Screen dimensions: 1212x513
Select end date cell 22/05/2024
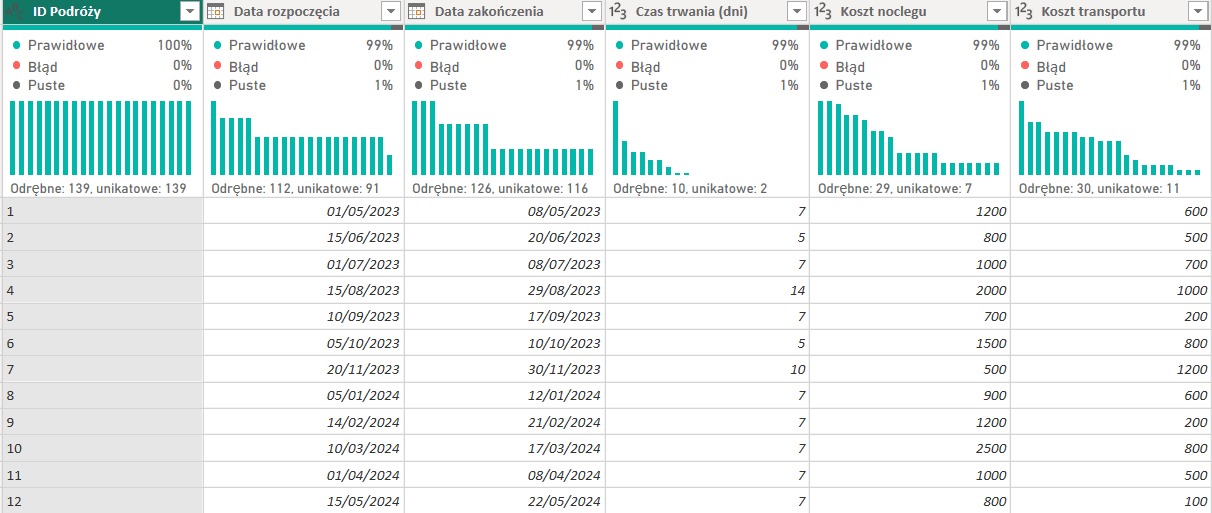coord(505,501)
